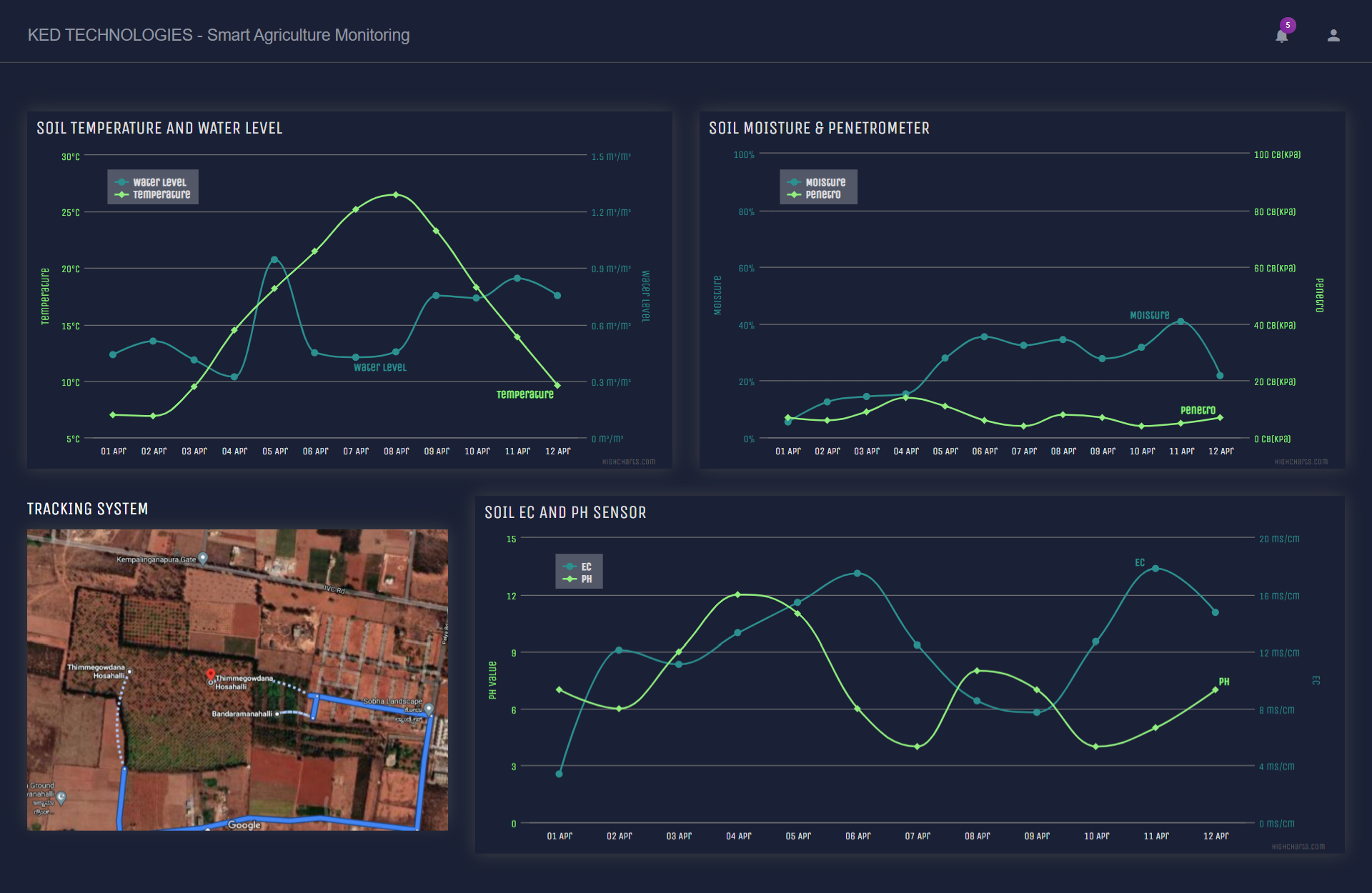Screen dimensions: 1372x893
Task: Click Bandaramanahalli label on map
Action: tap(242, 714)
